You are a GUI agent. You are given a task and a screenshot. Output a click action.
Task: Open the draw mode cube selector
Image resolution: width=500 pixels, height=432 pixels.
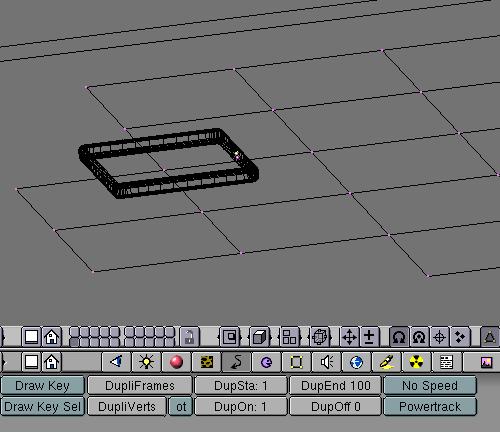259,337
